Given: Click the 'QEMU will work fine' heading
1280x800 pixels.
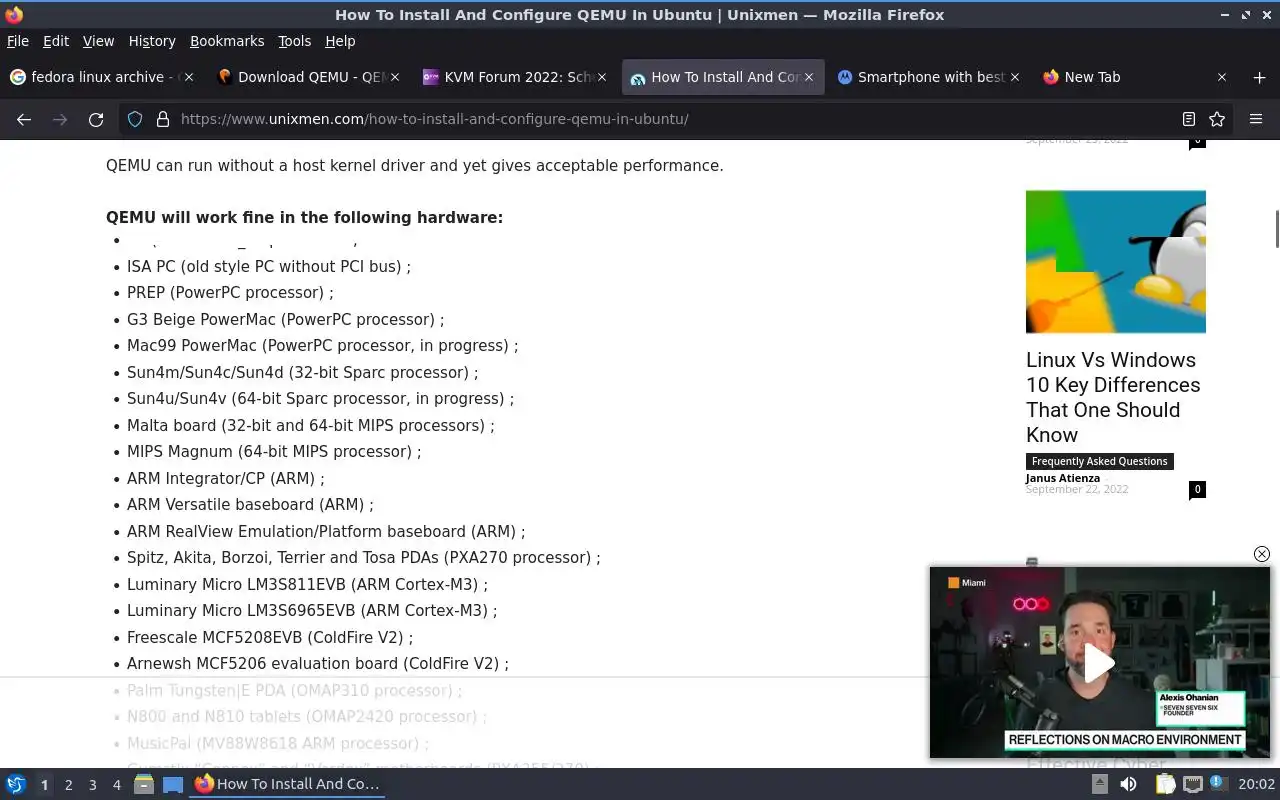Looking at the screenshot, I should click(304, 218).
